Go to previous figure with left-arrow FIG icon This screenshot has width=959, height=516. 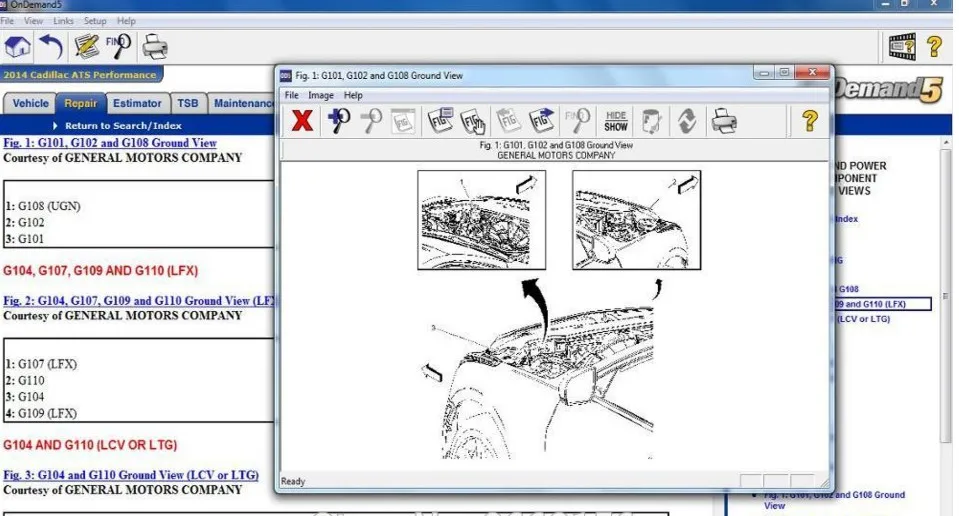[x=508, y=121]
